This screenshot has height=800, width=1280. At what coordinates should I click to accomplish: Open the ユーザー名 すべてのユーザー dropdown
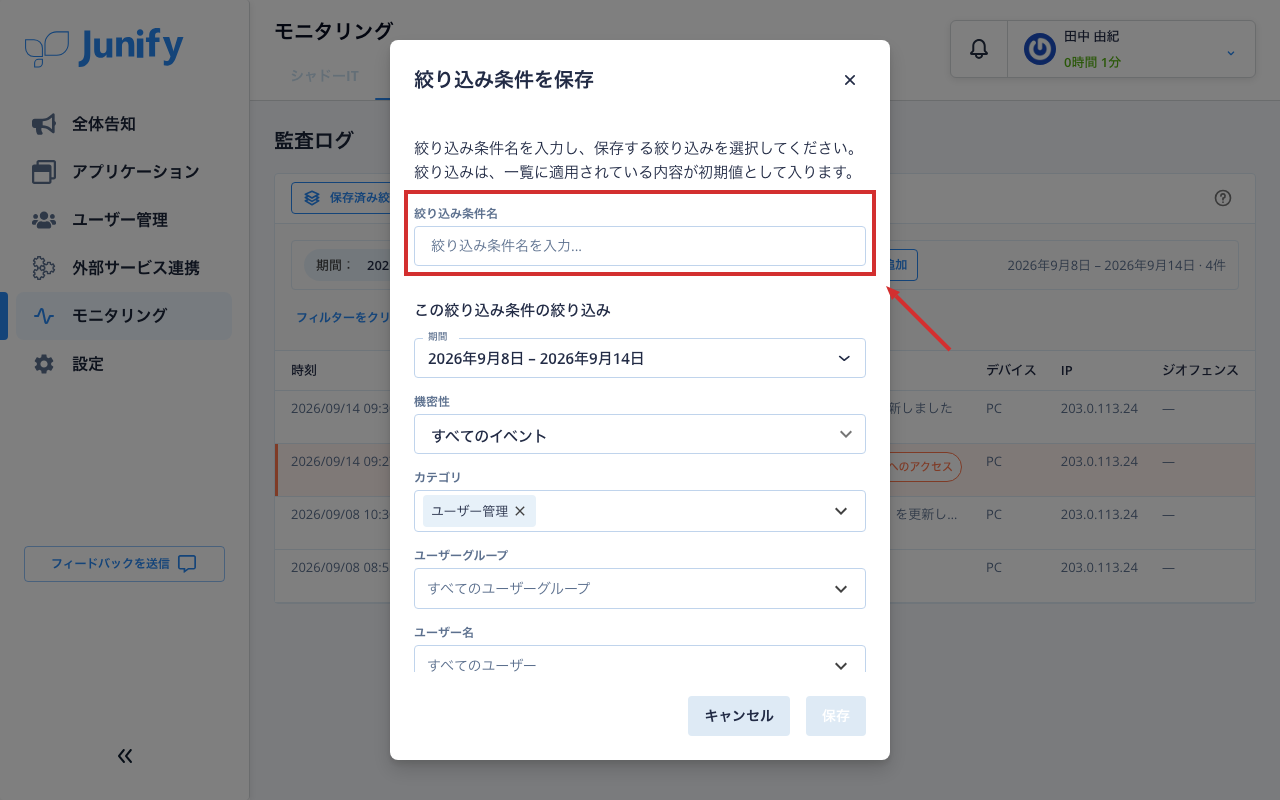(x=640, y=659)
